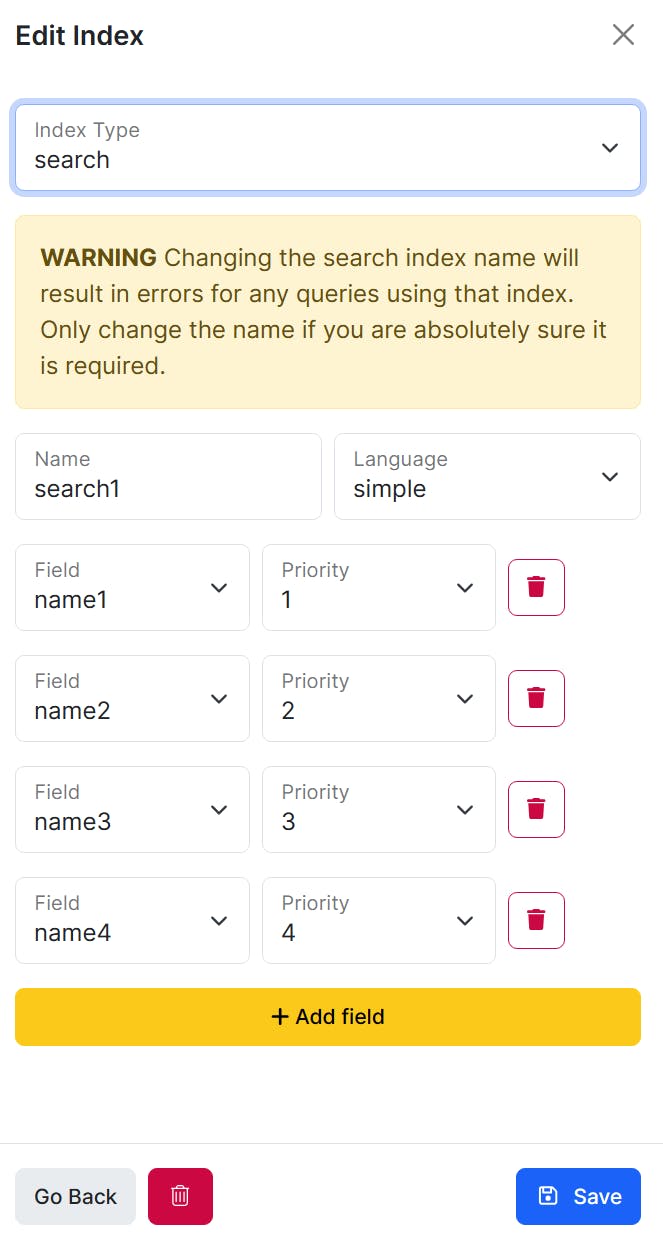This screenshot has width=663, height=1244.
Task: Click the yellow Add field button
Action: click(x=327, y=1017)
